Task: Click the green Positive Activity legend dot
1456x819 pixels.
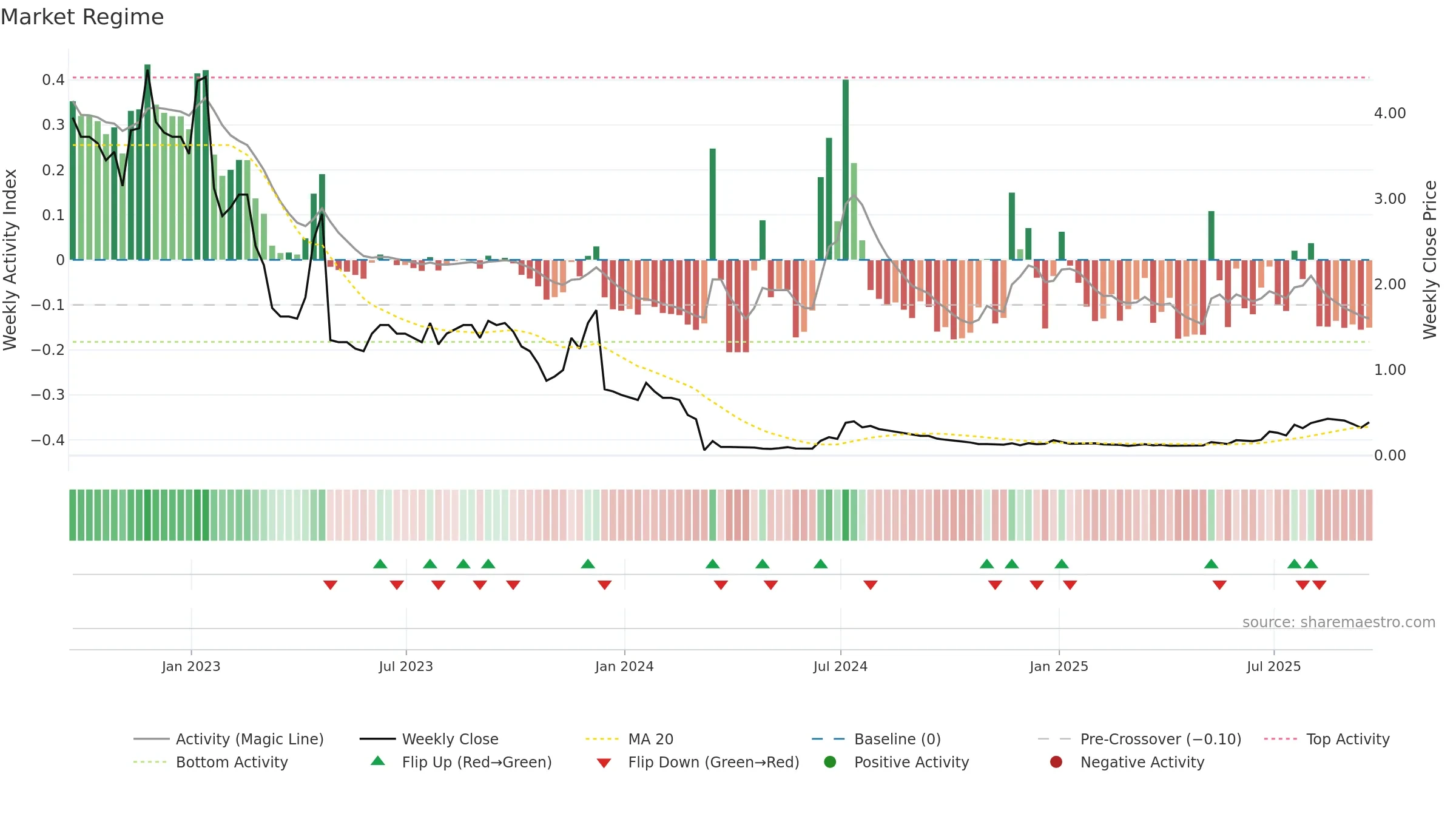Action: click(x=830, y=762)
